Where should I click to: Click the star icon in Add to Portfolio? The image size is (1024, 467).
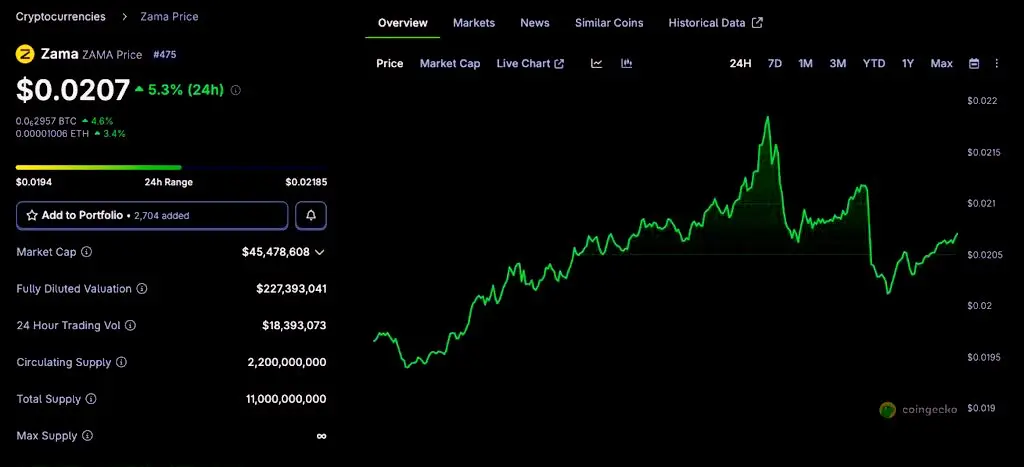(31, 215)
